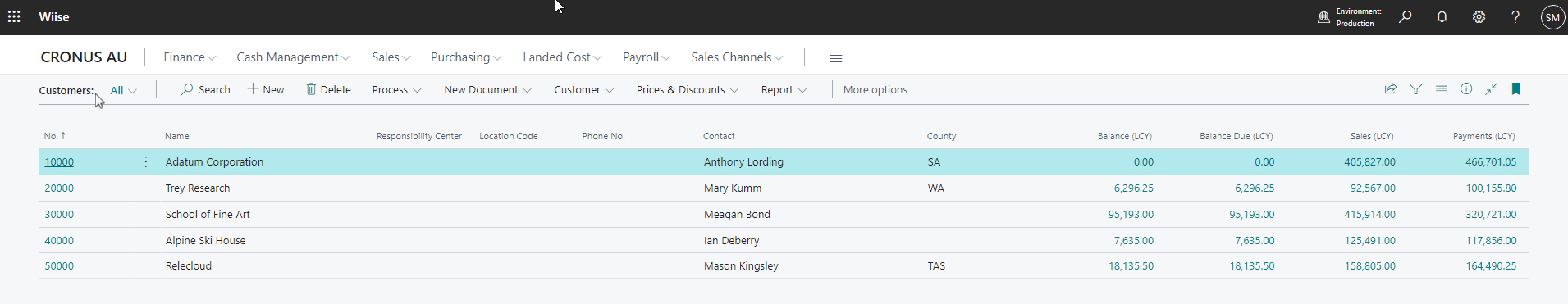Click the share page icon

pos(1391,89)
